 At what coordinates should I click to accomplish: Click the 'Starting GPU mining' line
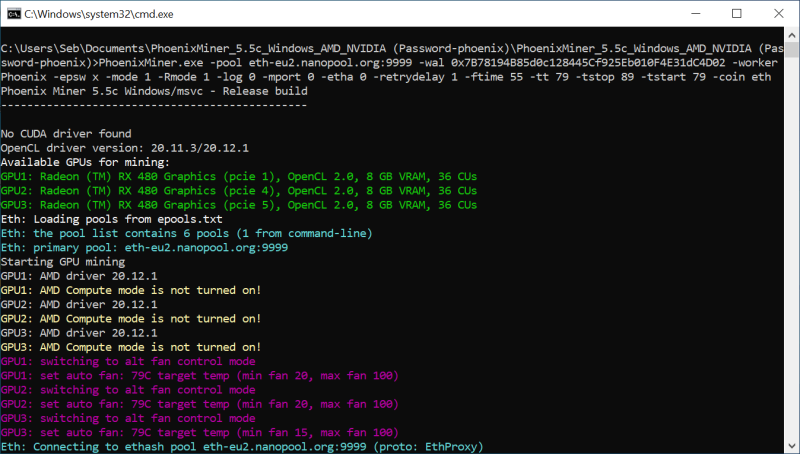coord(63,262)
